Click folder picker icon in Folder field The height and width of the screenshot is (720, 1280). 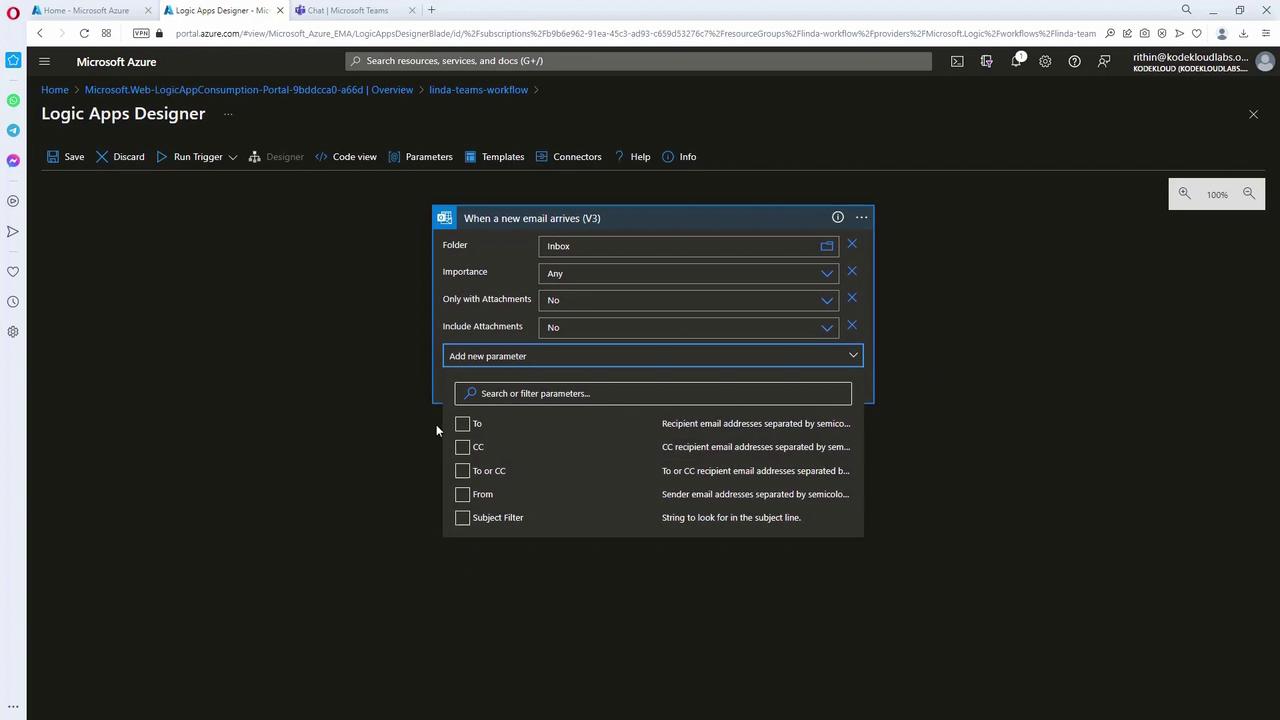tap(827, 246)
